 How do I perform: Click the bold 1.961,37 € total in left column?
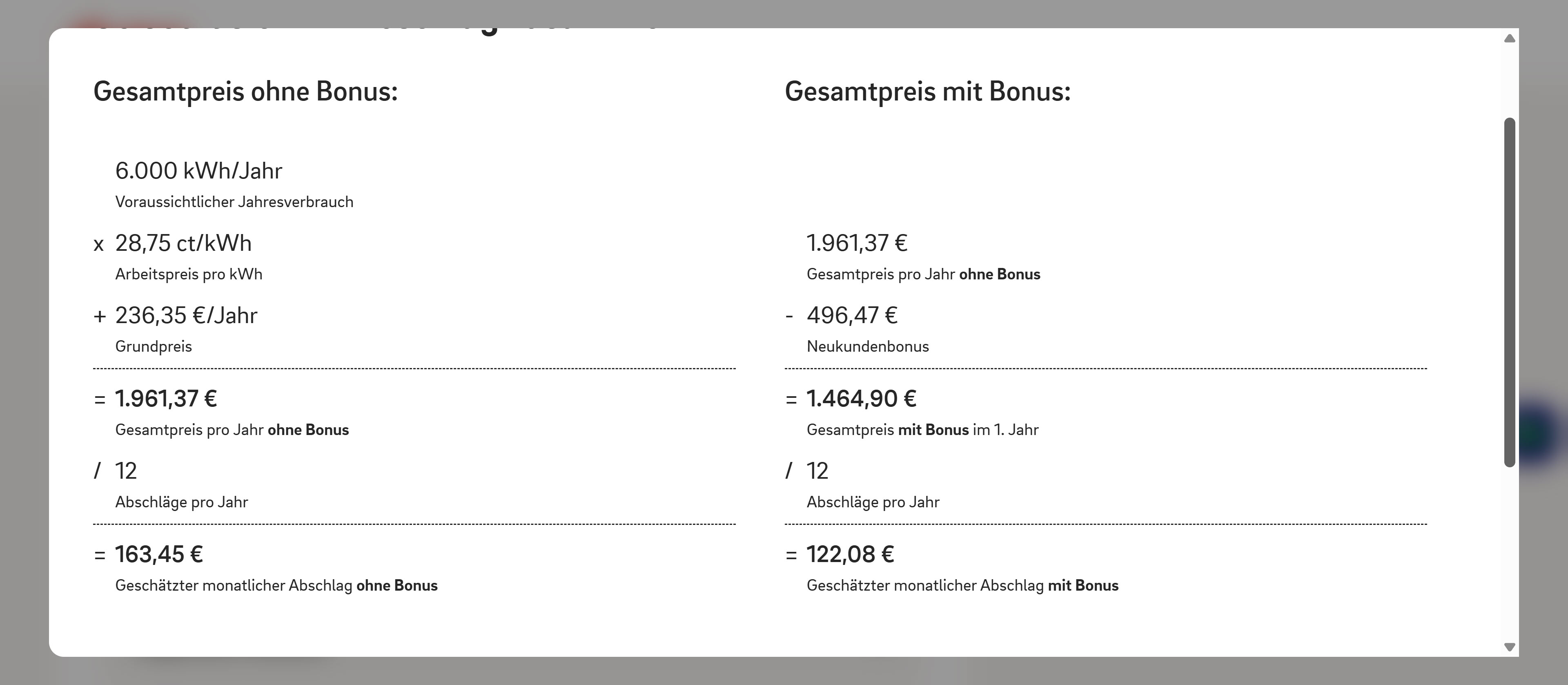pos(166,398)
